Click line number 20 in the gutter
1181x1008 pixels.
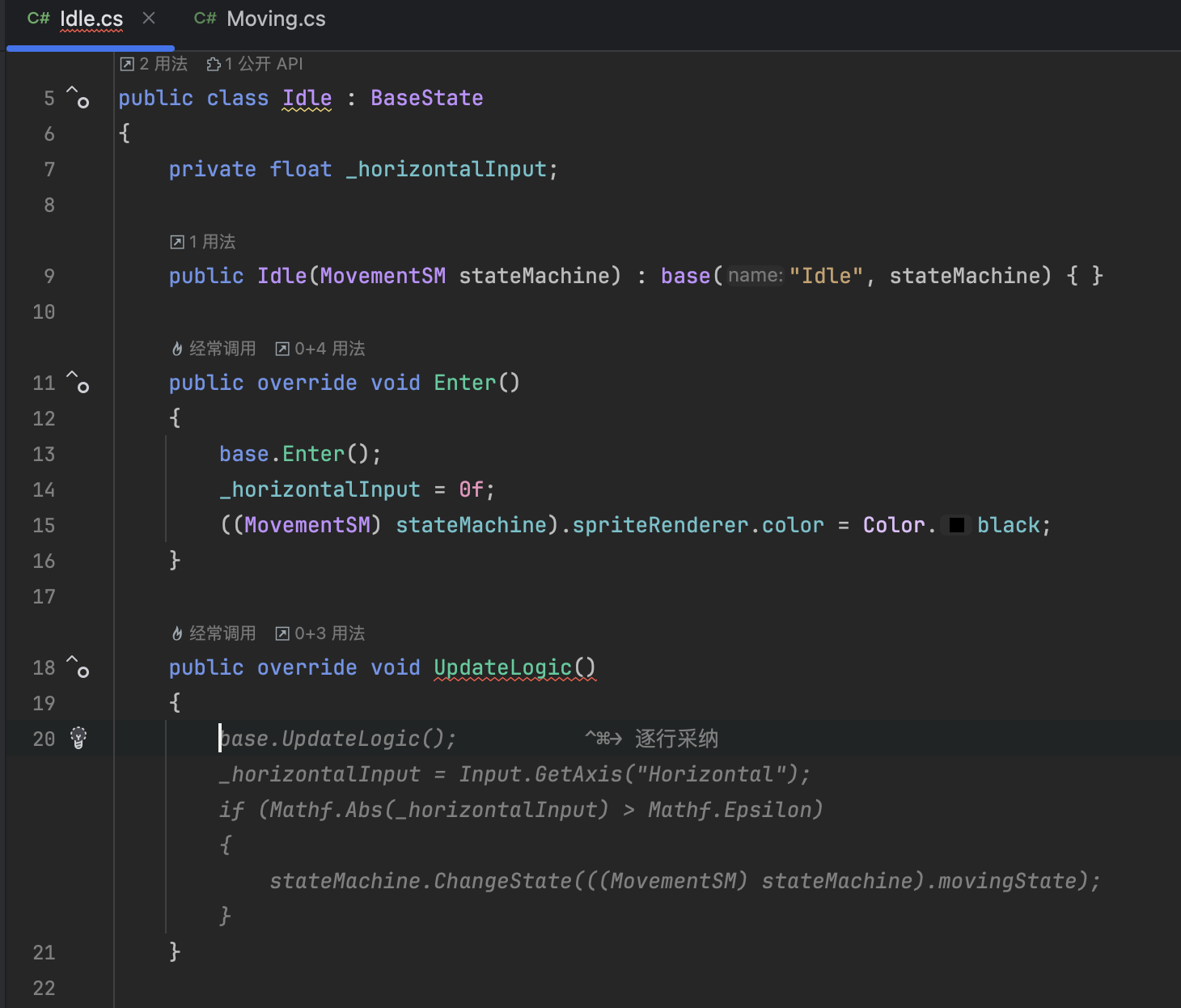44,739
